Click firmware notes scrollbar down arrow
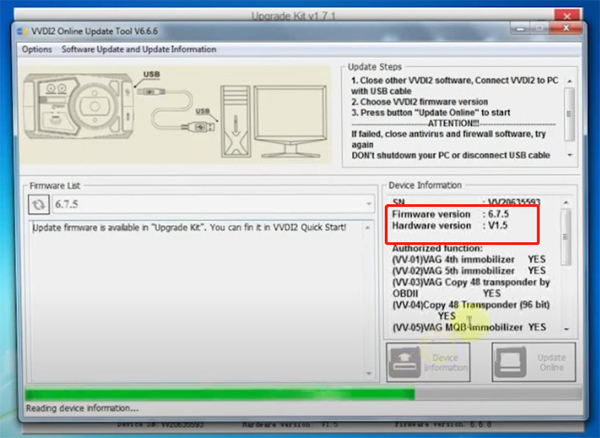 pyautogui.click(x=368, y=373)
